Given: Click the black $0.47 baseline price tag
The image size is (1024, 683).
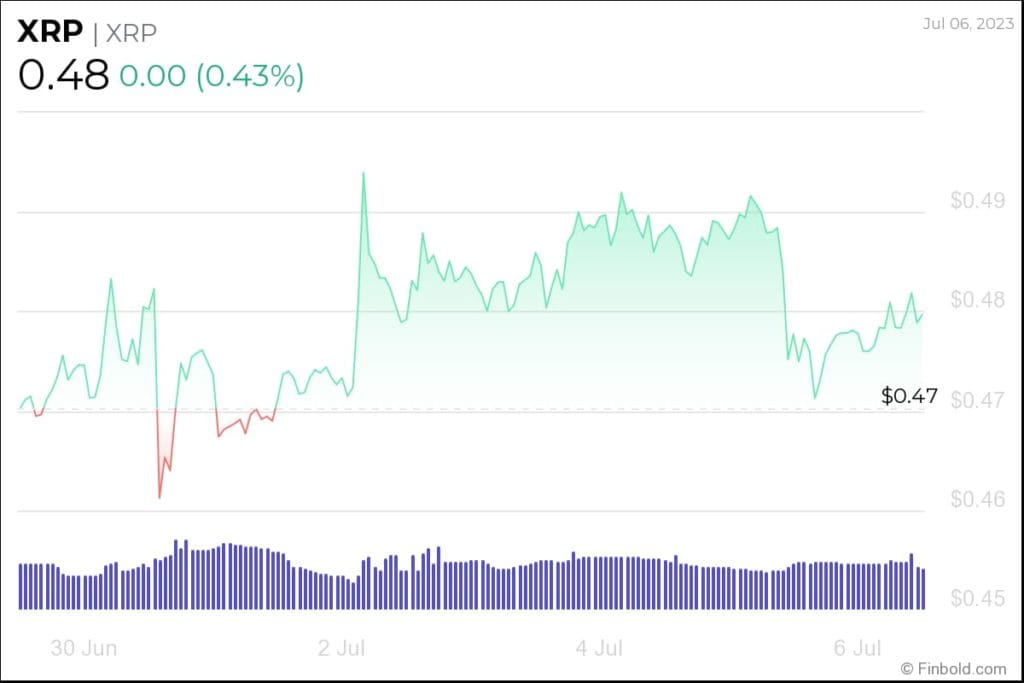Looking at the screenshot, I should (909, 396).
